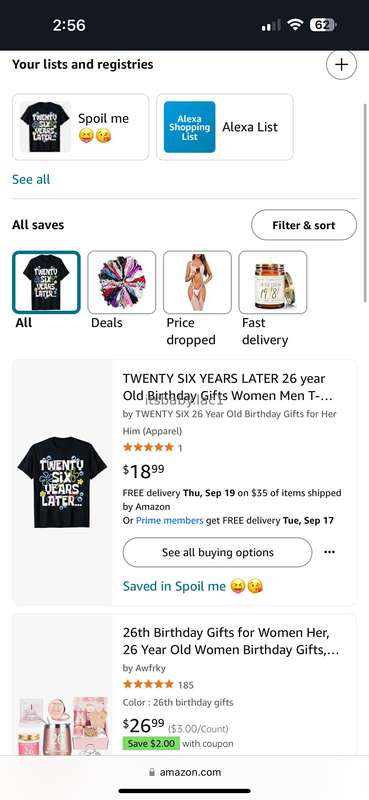Screen dimensions: 369x800
Task: Select the All saves filter
Action: [46, 291]
